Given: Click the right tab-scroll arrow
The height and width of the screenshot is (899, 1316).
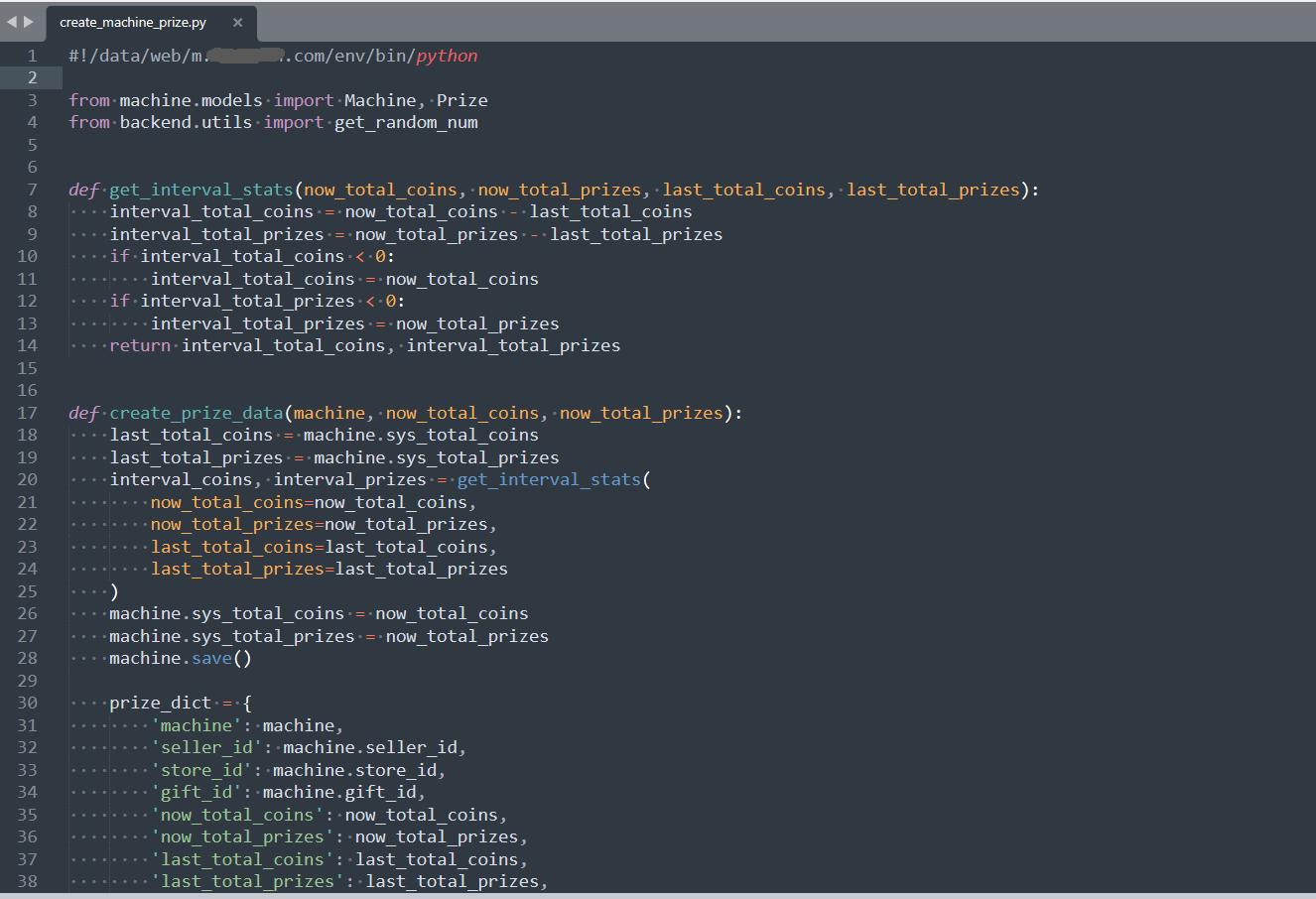Looking at the screenshot, I should coord(28,21).
